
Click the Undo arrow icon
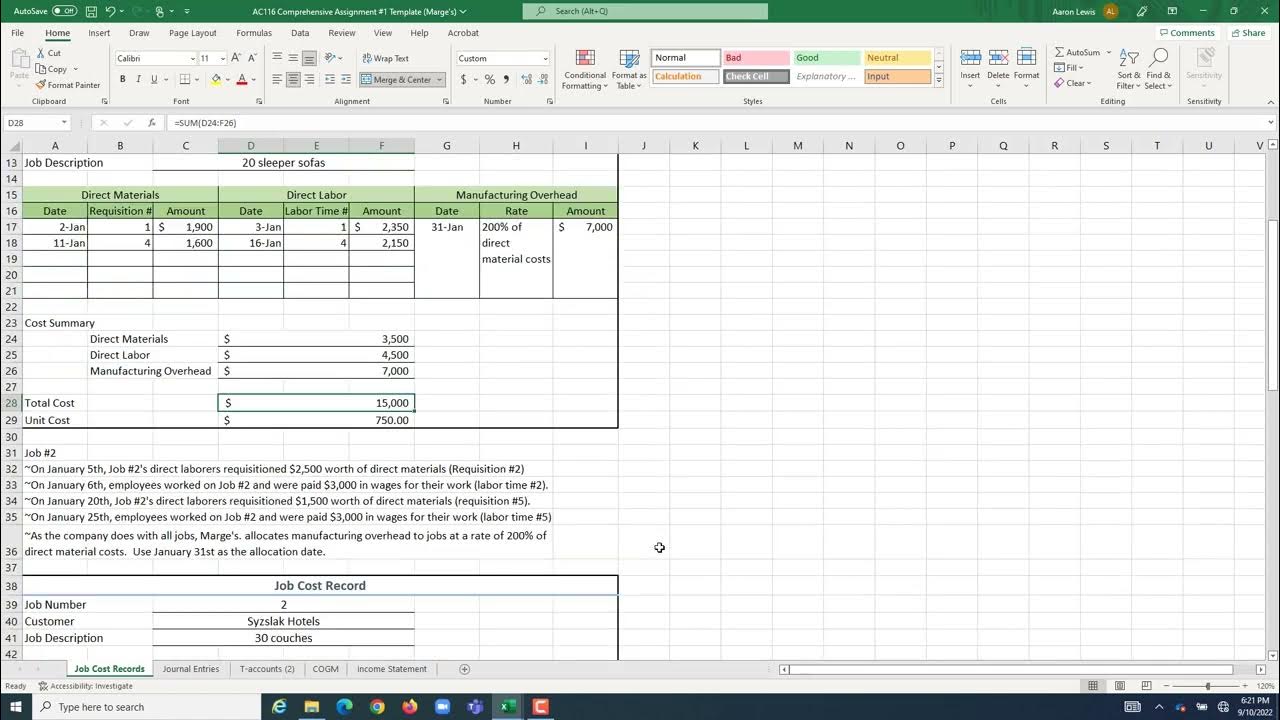tap(110, 11)
